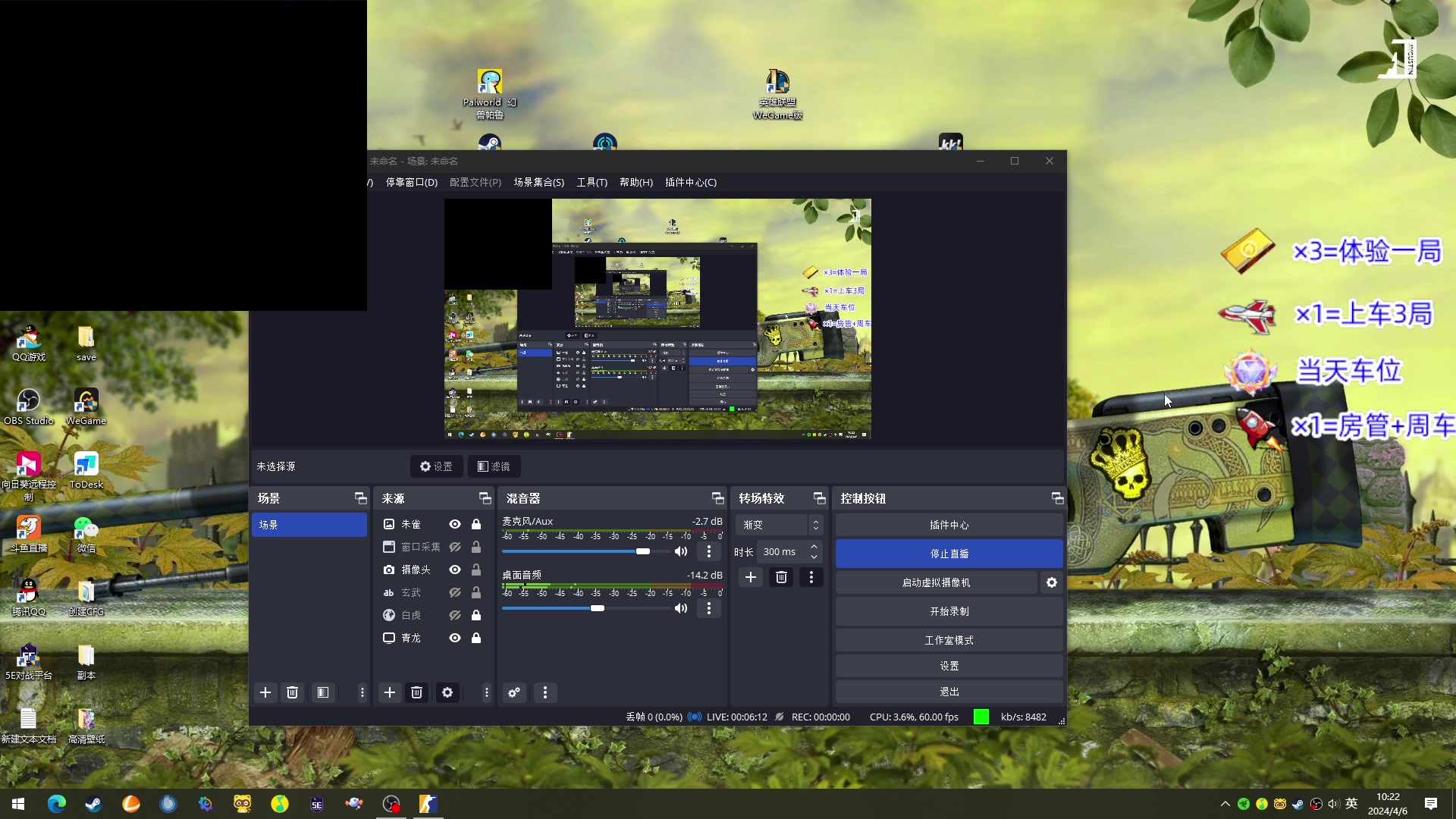
Task: Show the 窗口采集 source
Action: point(455,547)
